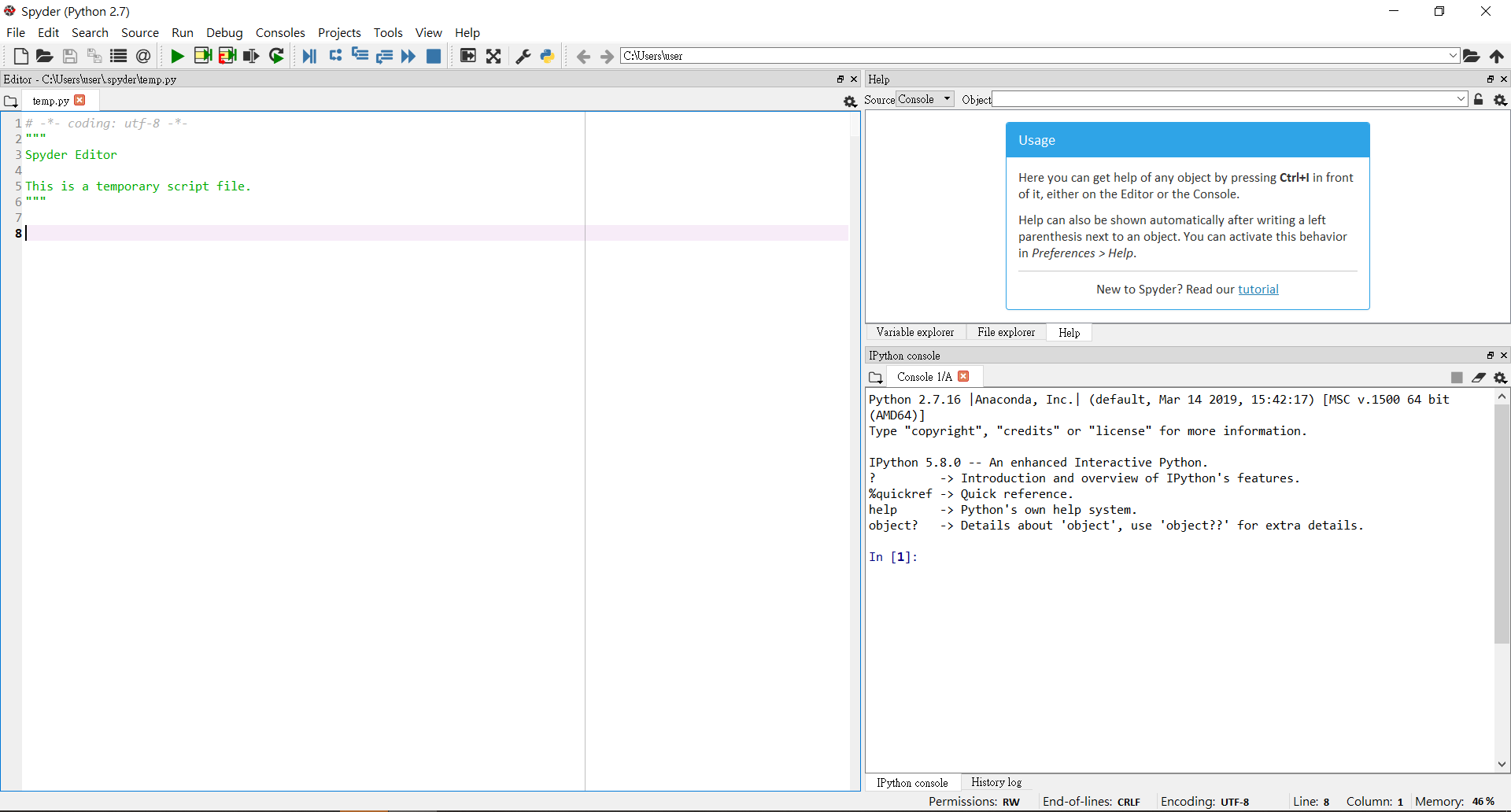Viewport: 1511px width, 812px height.
Task: Click the debugger Step into icon
Action: tap(360, 55)
